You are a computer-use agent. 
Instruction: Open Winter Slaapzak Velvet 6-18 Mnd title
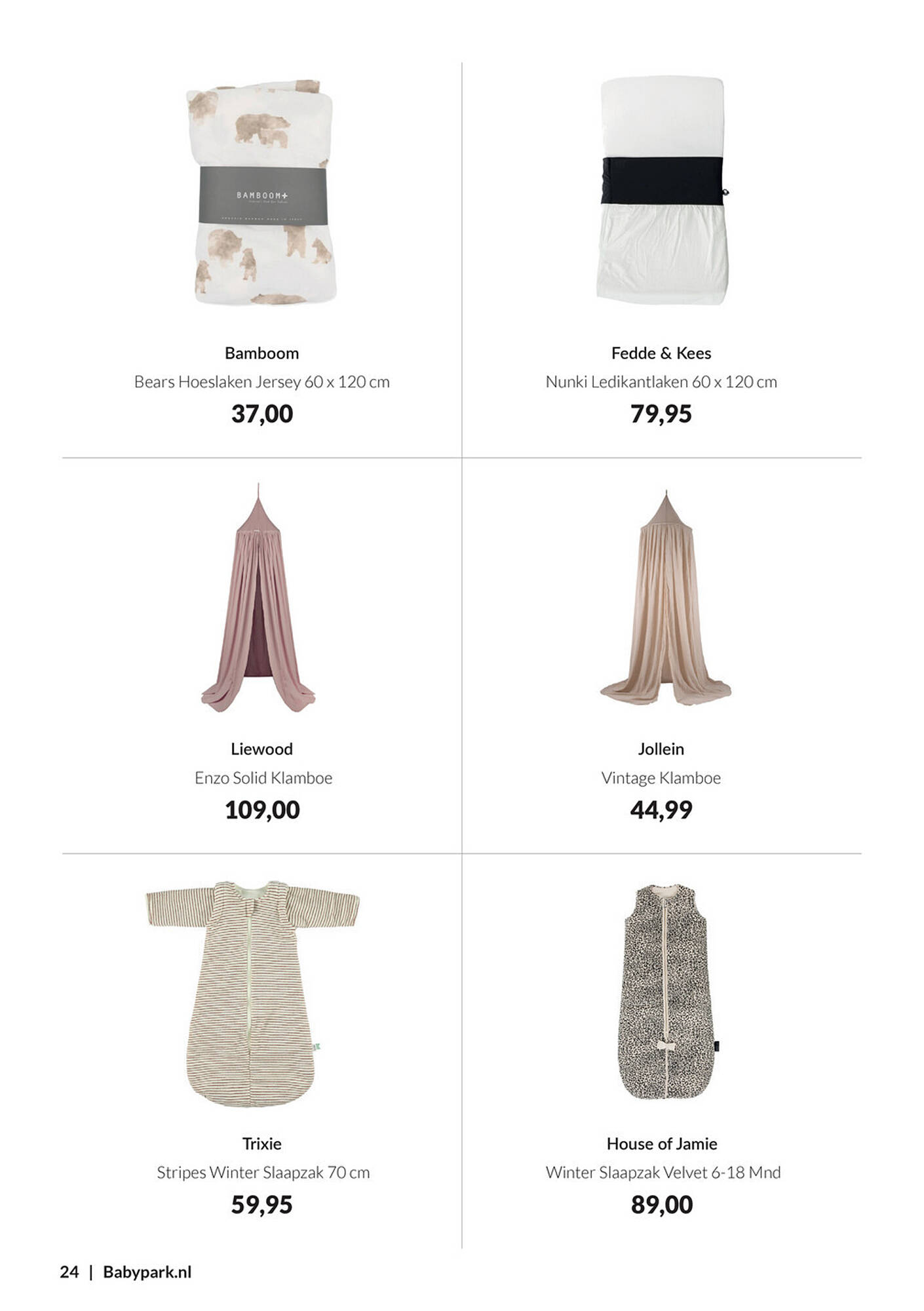[663, 1173]
